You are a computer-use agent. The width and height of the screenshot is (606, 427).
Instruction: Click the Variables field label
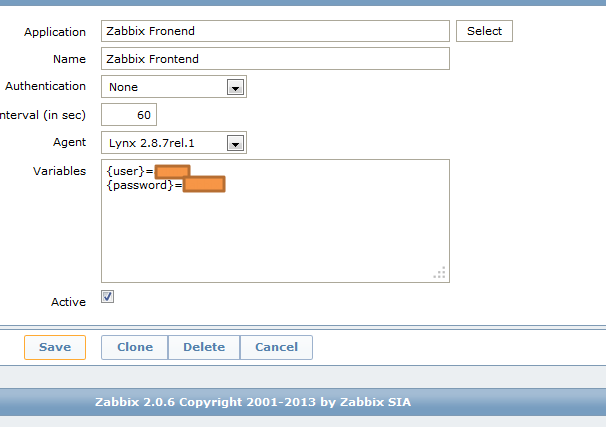tap(59, 171)
